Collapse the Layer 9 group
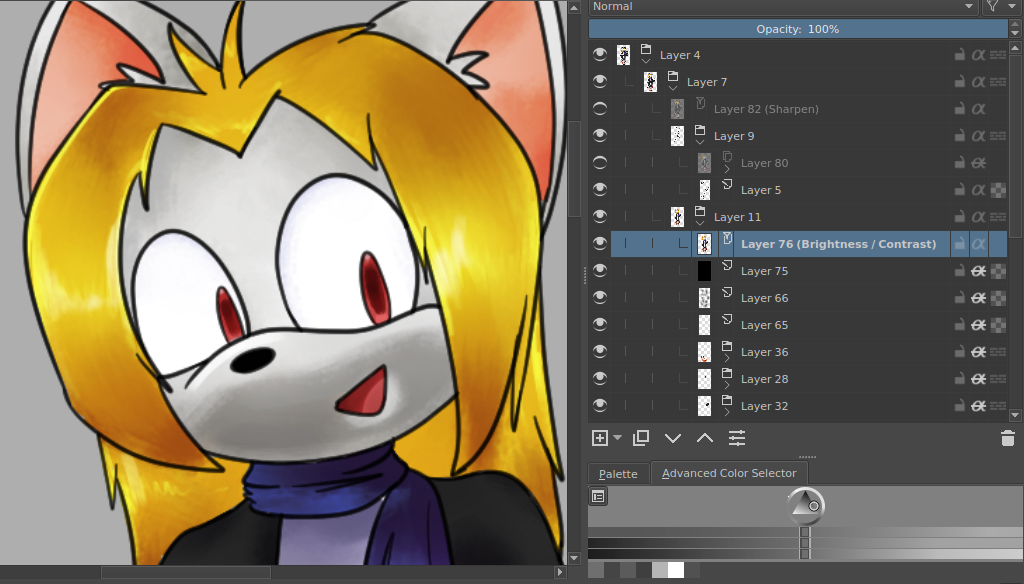Viewport: 1024px width, 584px height. (x=700, y=143)
